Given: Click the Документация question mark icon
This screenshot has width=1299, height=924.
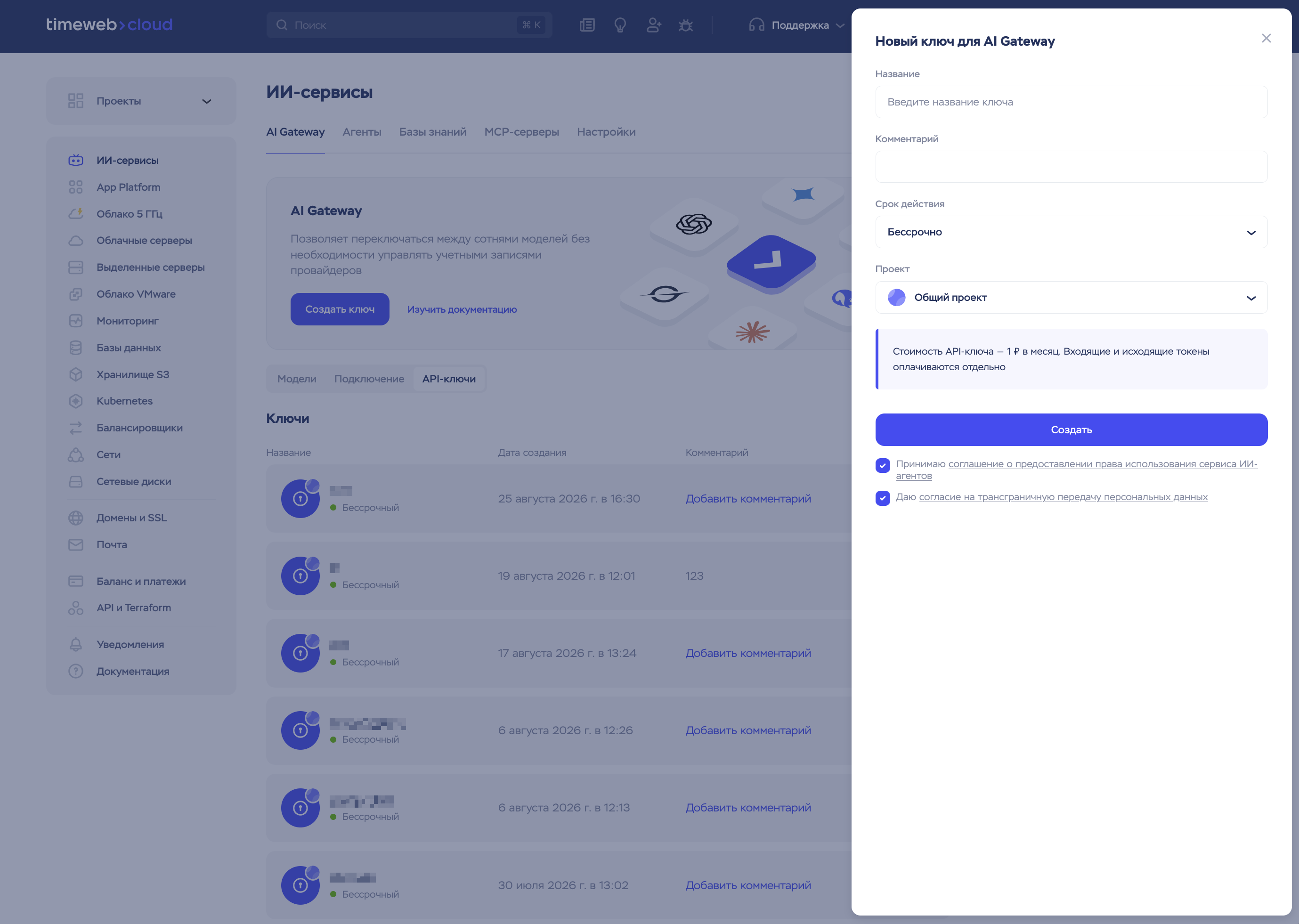Looking at the screenshot, I should (76, 672).
